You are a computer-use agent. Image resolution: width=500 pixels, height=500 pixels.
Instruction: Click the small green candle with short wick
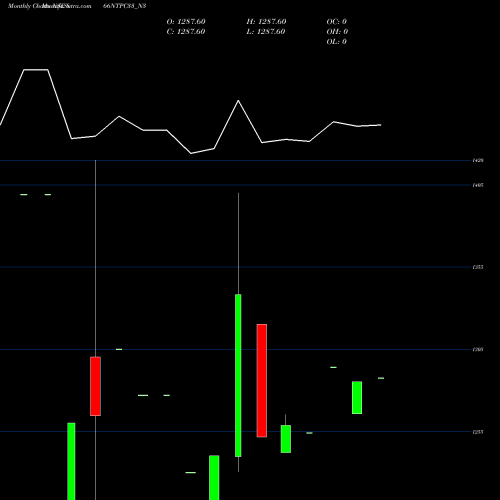click(286, 439)
